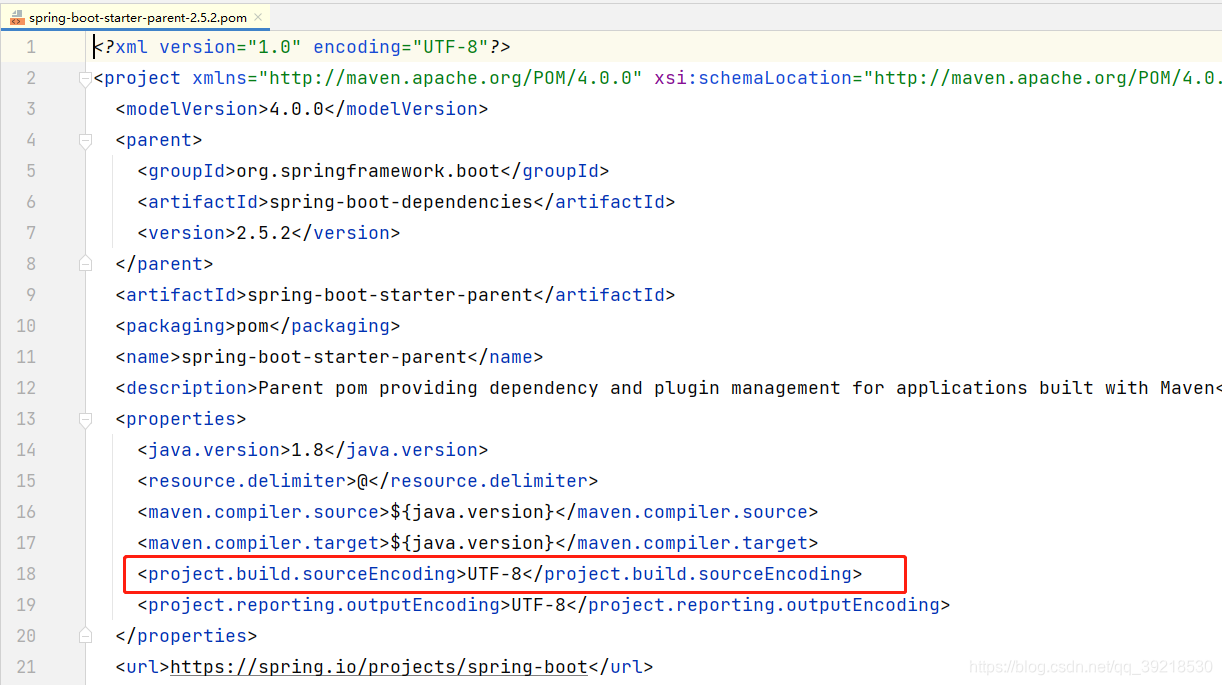Click the closing parent tag on line 8
Screen dimensions: 1222x685
(165, 265)
